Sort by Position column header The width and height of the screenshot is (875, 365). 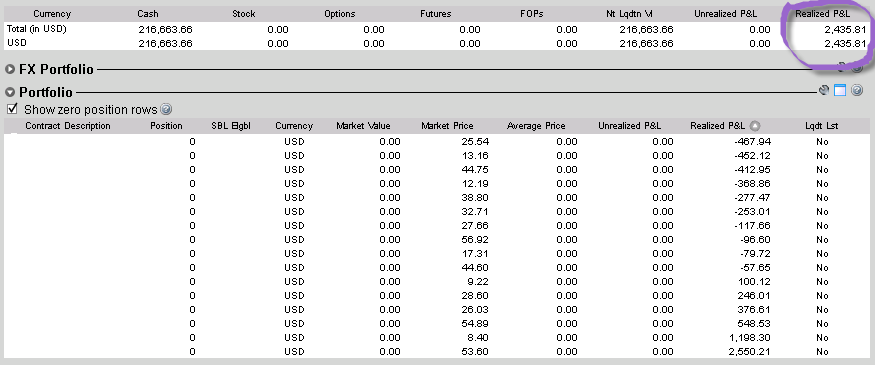pos(166,126)
